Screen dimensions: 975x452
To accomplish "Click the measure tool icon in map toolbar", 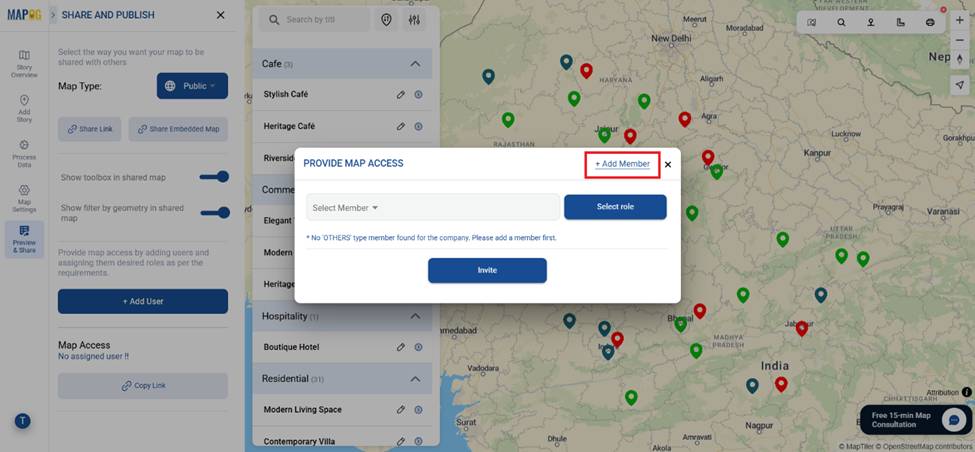I will 901,22.
